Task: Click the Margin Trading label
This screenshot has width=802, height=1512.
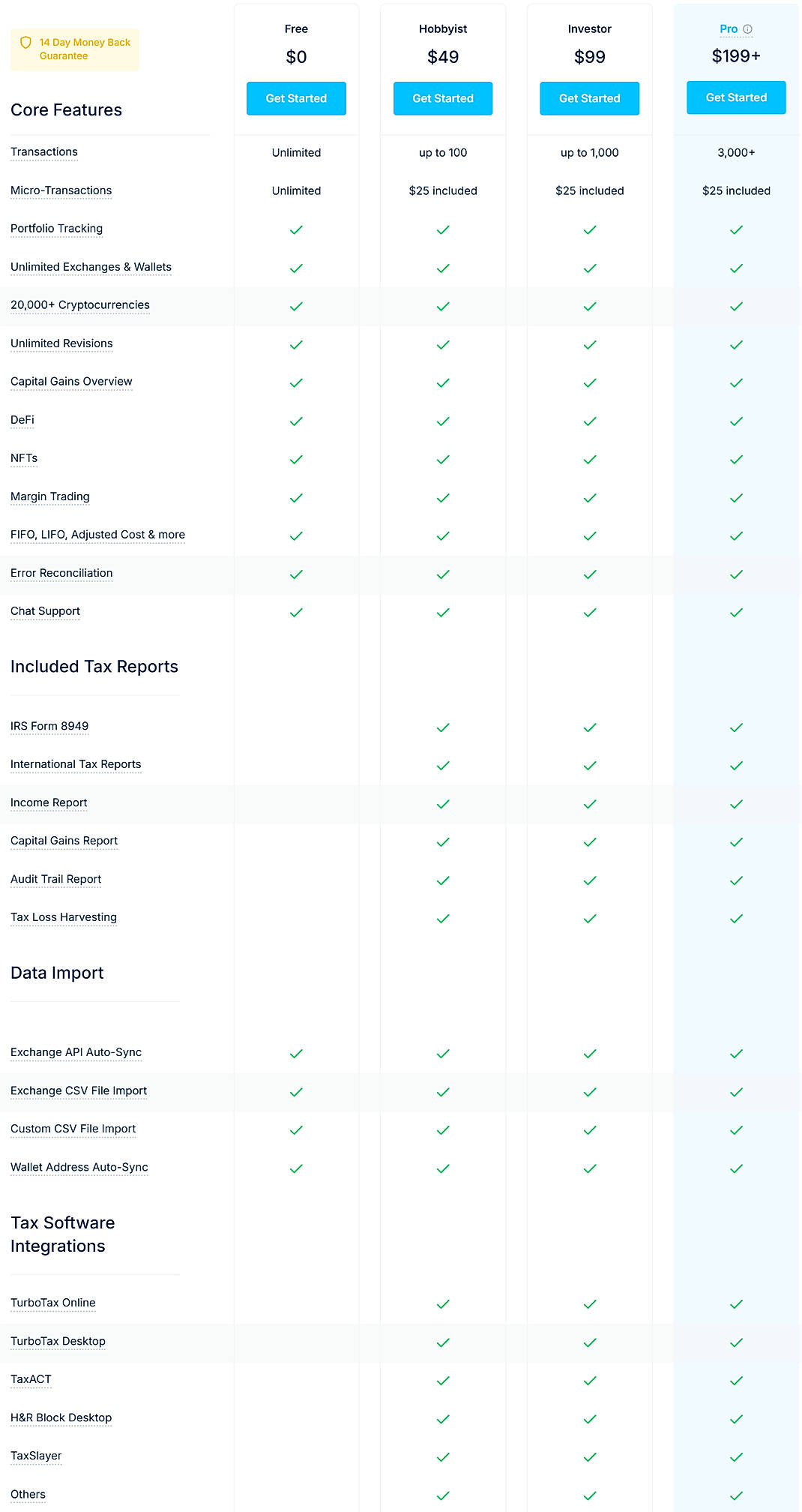Action: pyautogui.click(x=49, y=496)
